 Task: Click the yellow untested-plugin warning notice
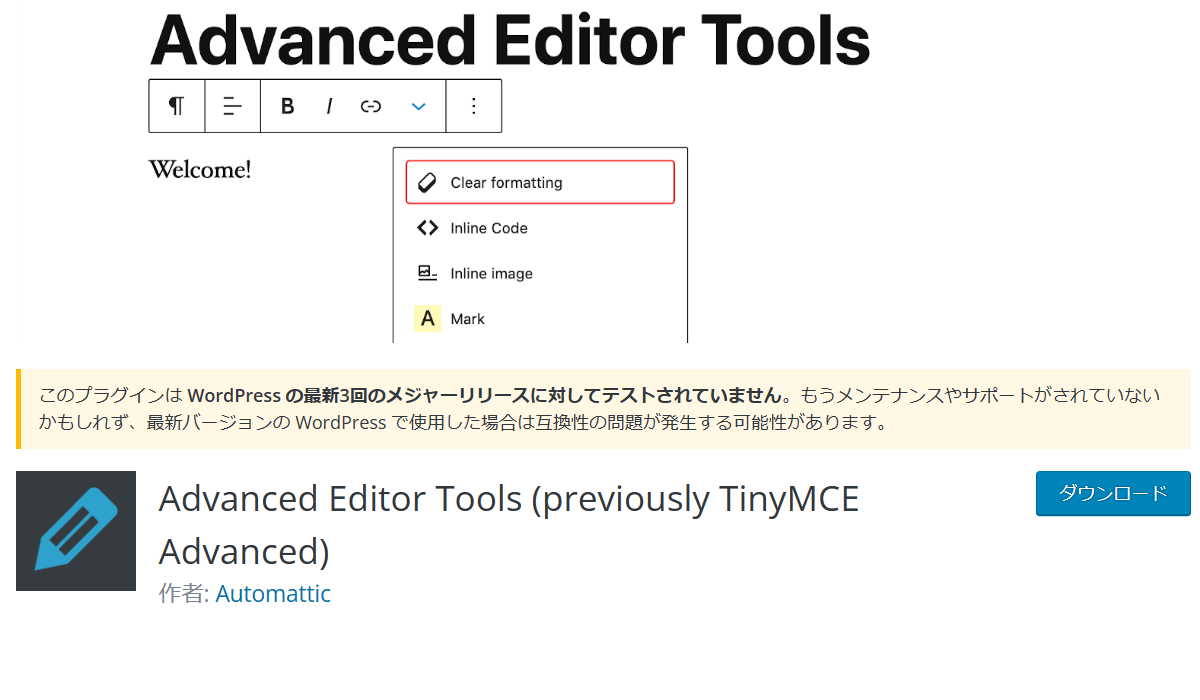point(604,409)
